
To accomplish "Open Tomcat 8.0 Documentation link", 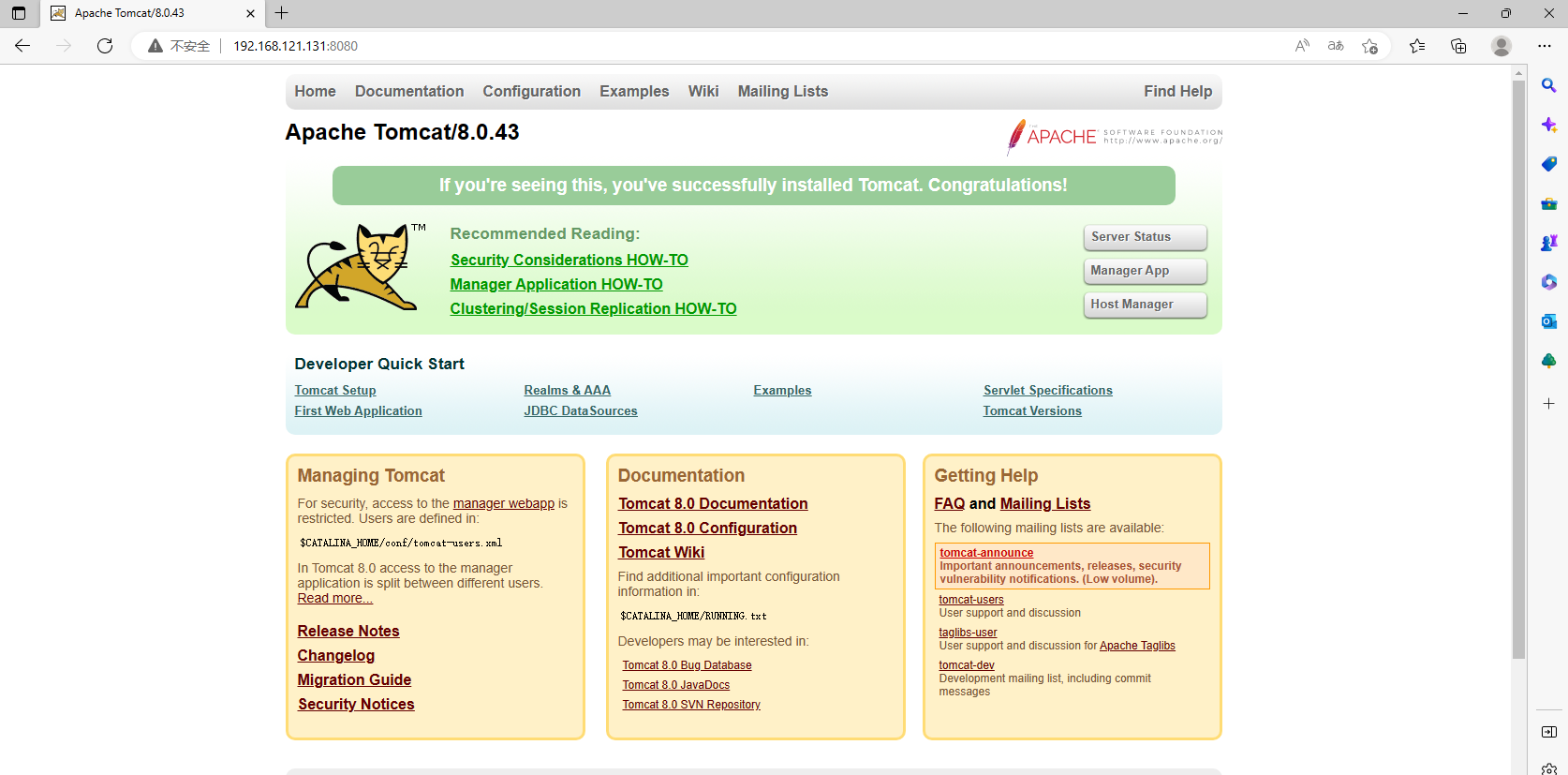I will click(713, 504).
